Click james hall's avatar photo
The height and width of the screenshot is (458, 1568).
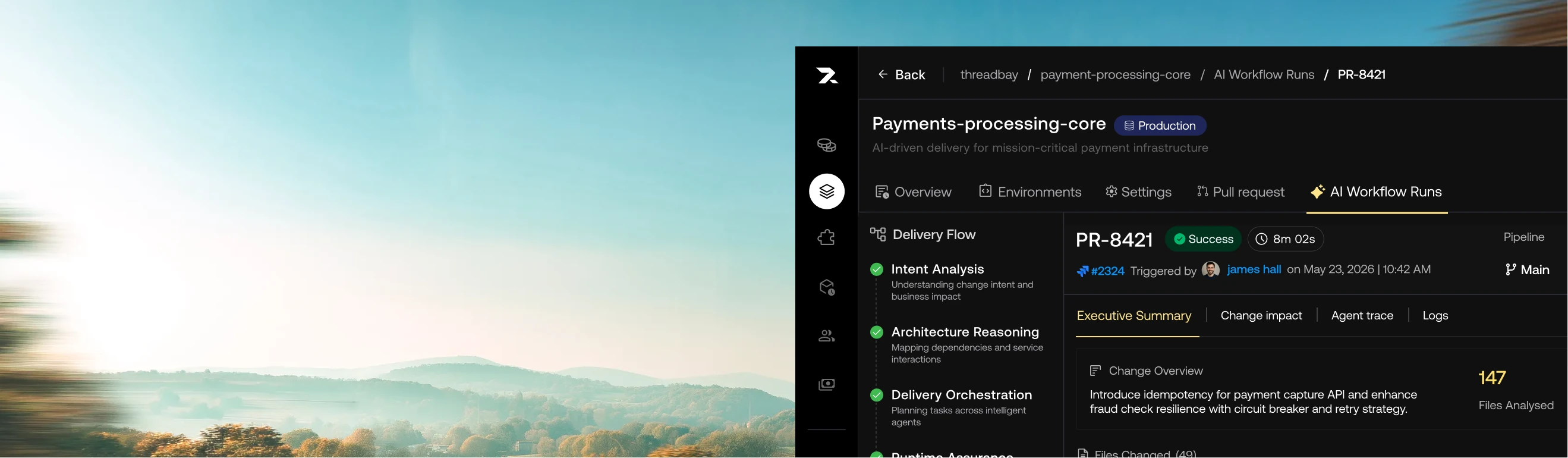coord(1211,269)
